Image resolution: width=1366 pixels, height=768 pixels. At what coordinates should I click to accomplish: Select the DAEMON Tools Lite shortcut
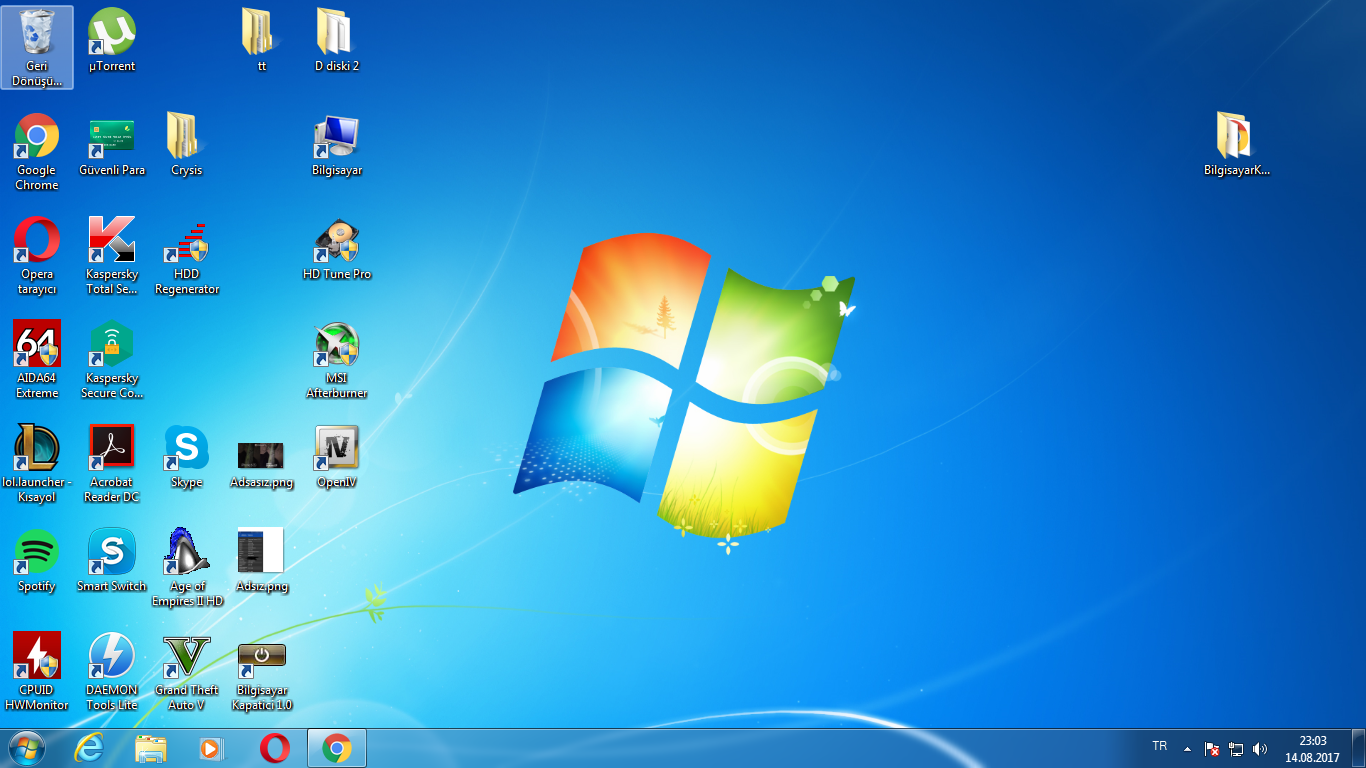pyautogui.click(x=112, y=671)
